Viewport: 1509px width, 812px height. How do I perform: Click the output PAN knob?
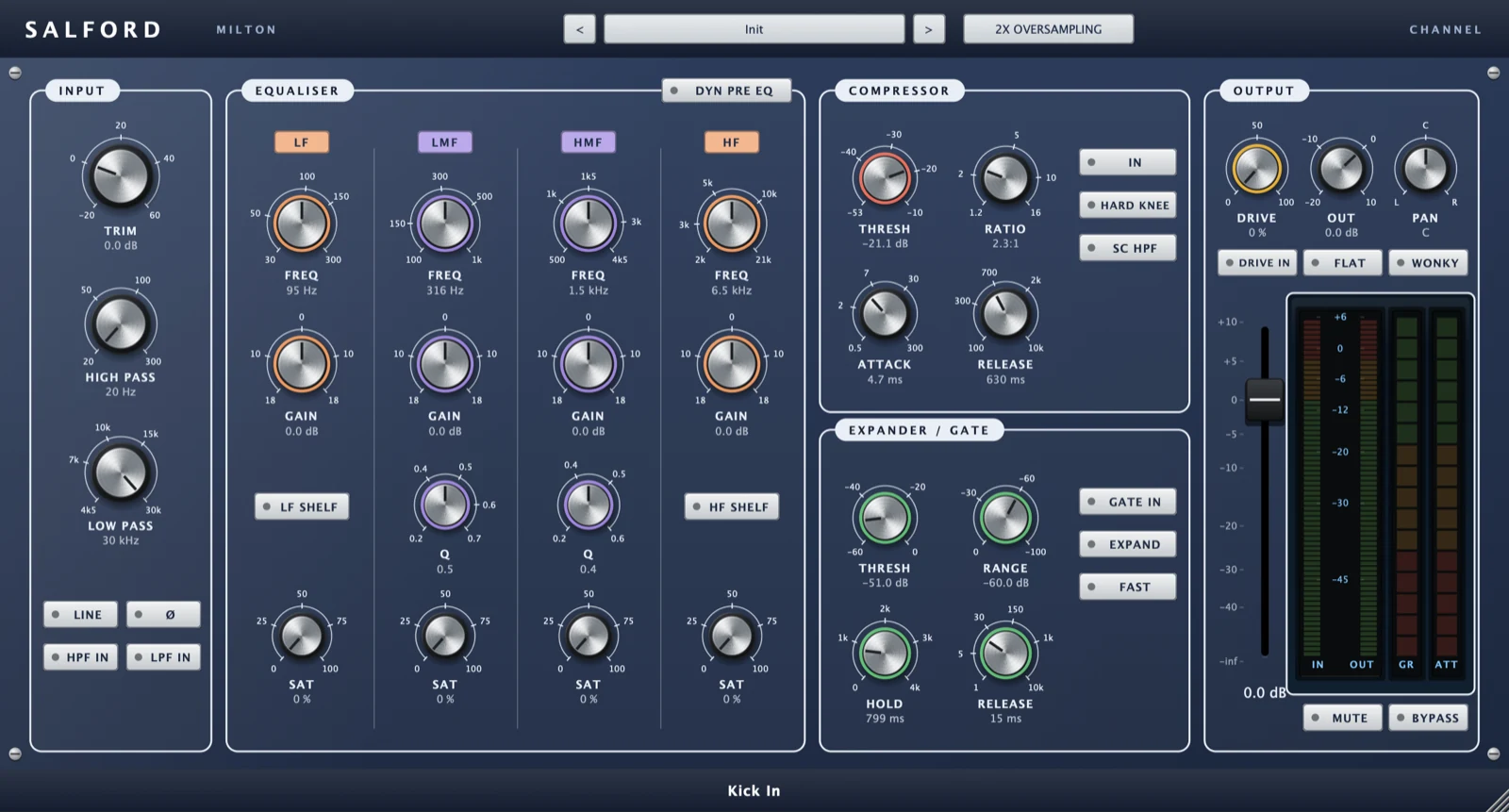click(x=1425, y=169)
